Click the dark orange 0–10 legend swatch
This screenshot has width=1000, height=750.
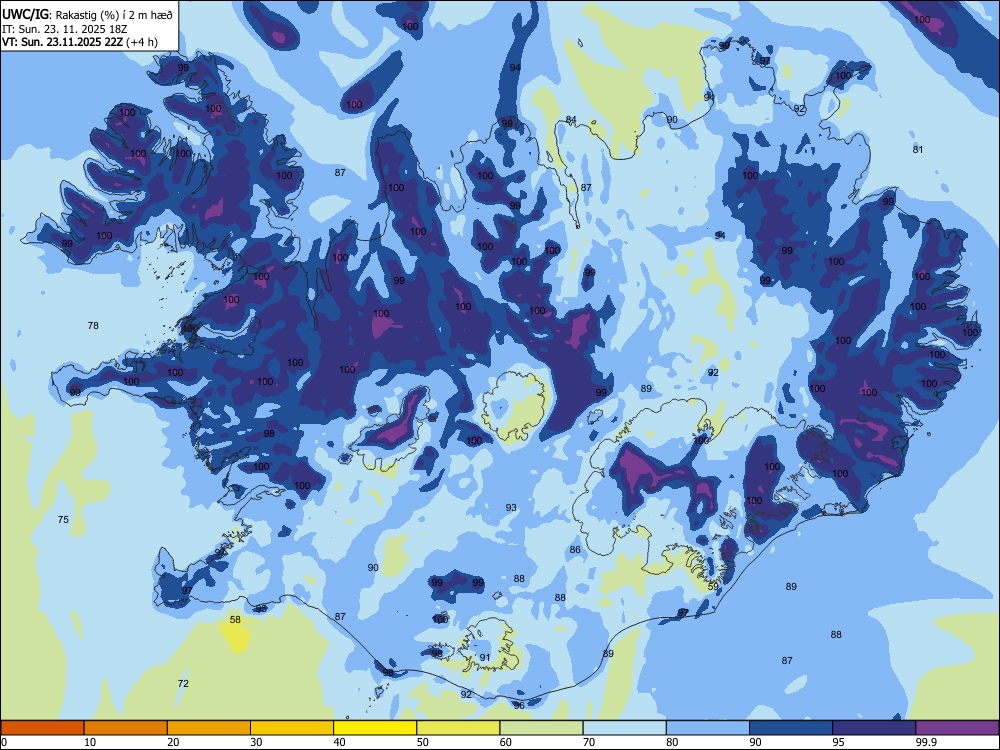tap(42, 728)
